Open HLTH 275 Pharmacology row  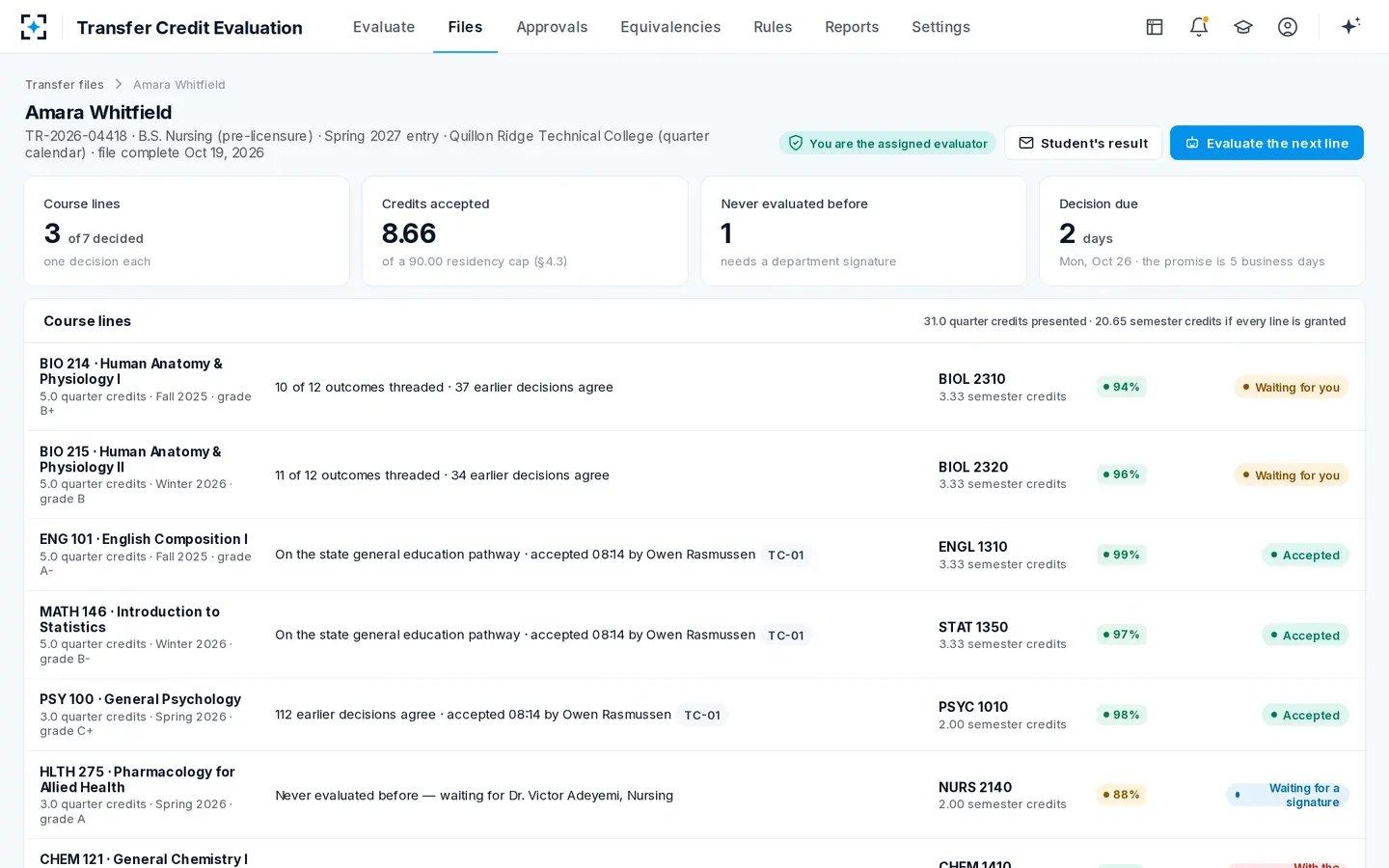pyautogui.click(x=694, y=795)
